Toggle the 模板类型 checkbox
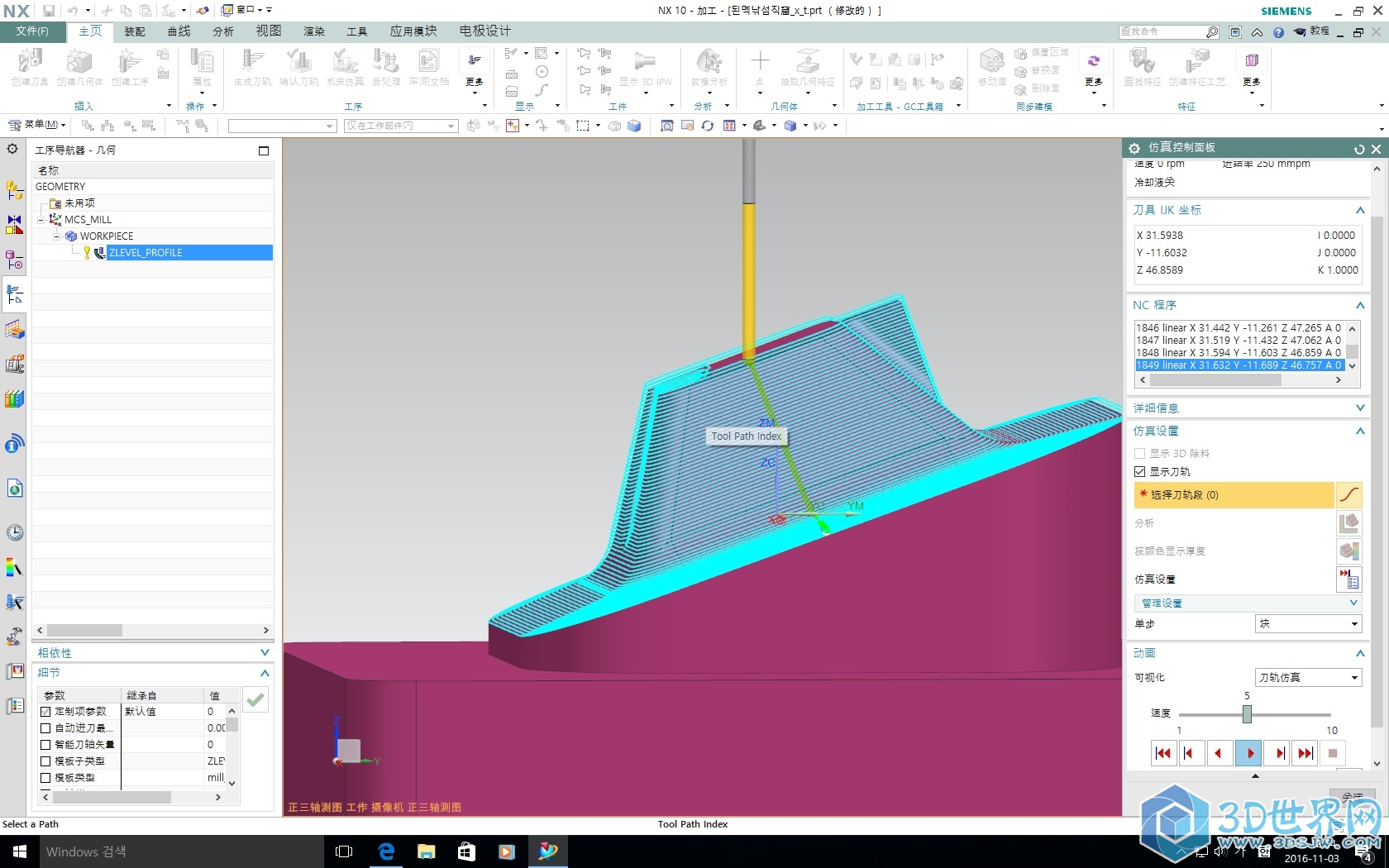 [46, 777]
